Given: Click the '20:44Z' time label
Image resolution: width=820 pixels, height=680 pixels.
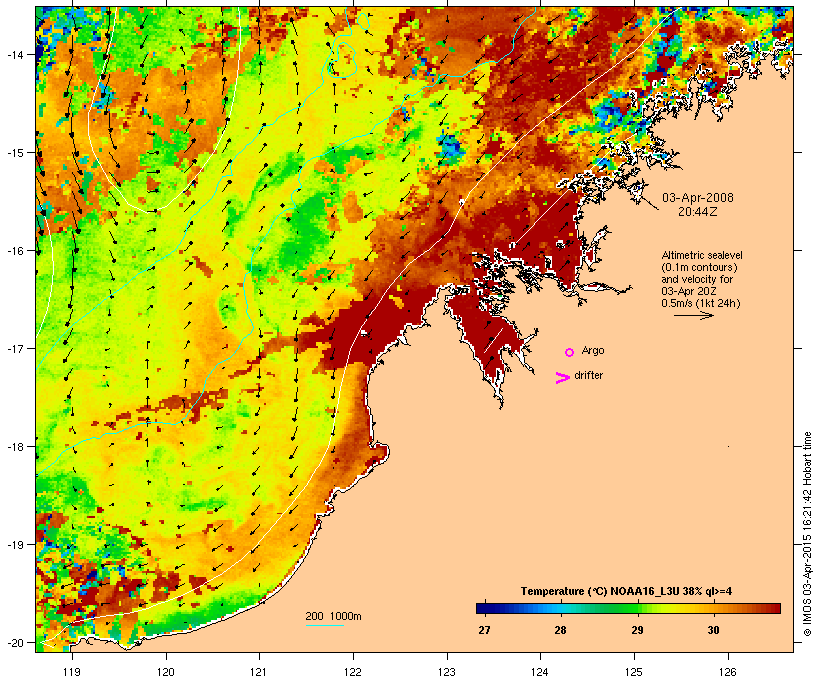Looking at the screenshot, I should pyautogui.click(x=698, y=212).
